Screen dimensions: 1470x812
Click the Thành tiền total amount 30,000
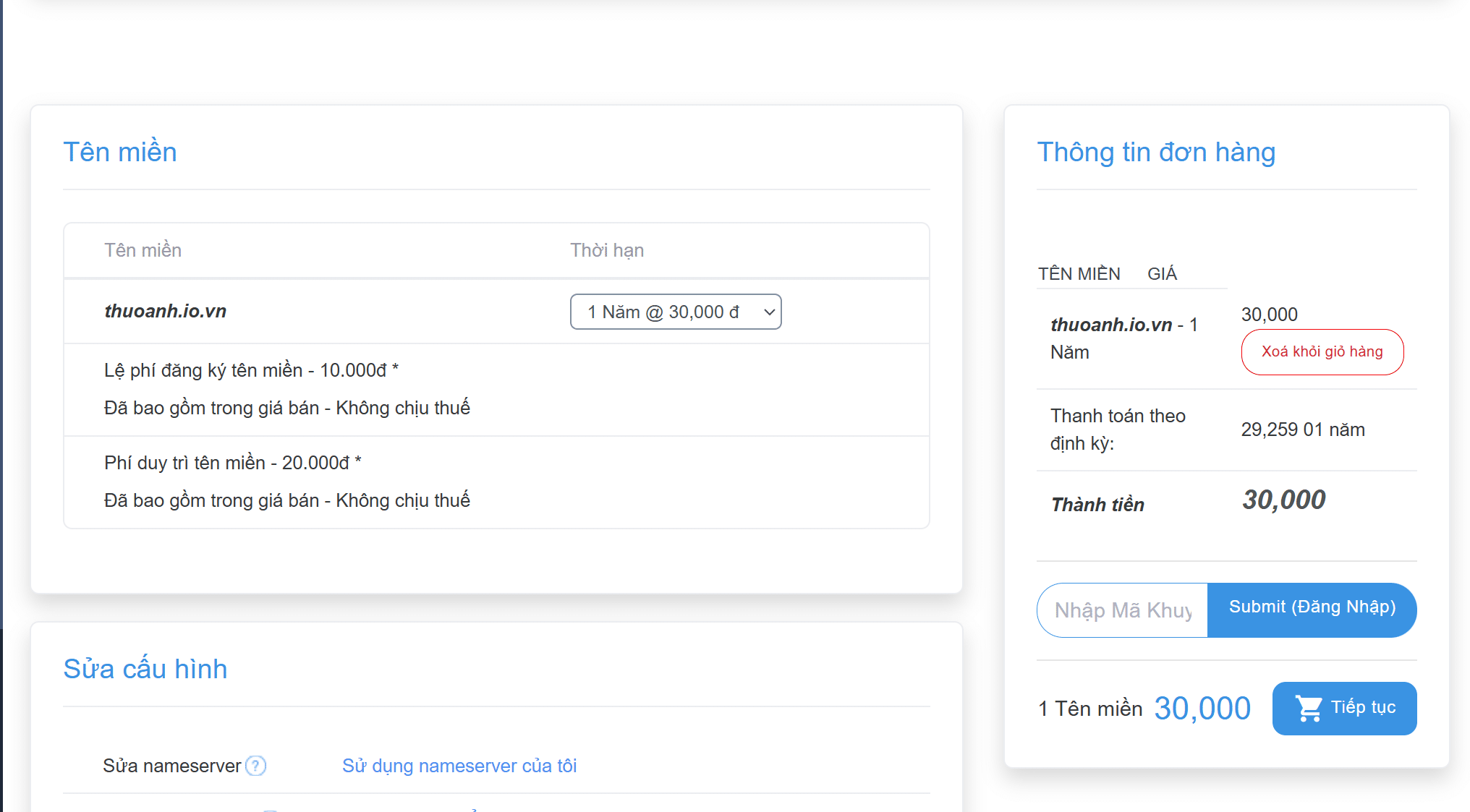1283,500
